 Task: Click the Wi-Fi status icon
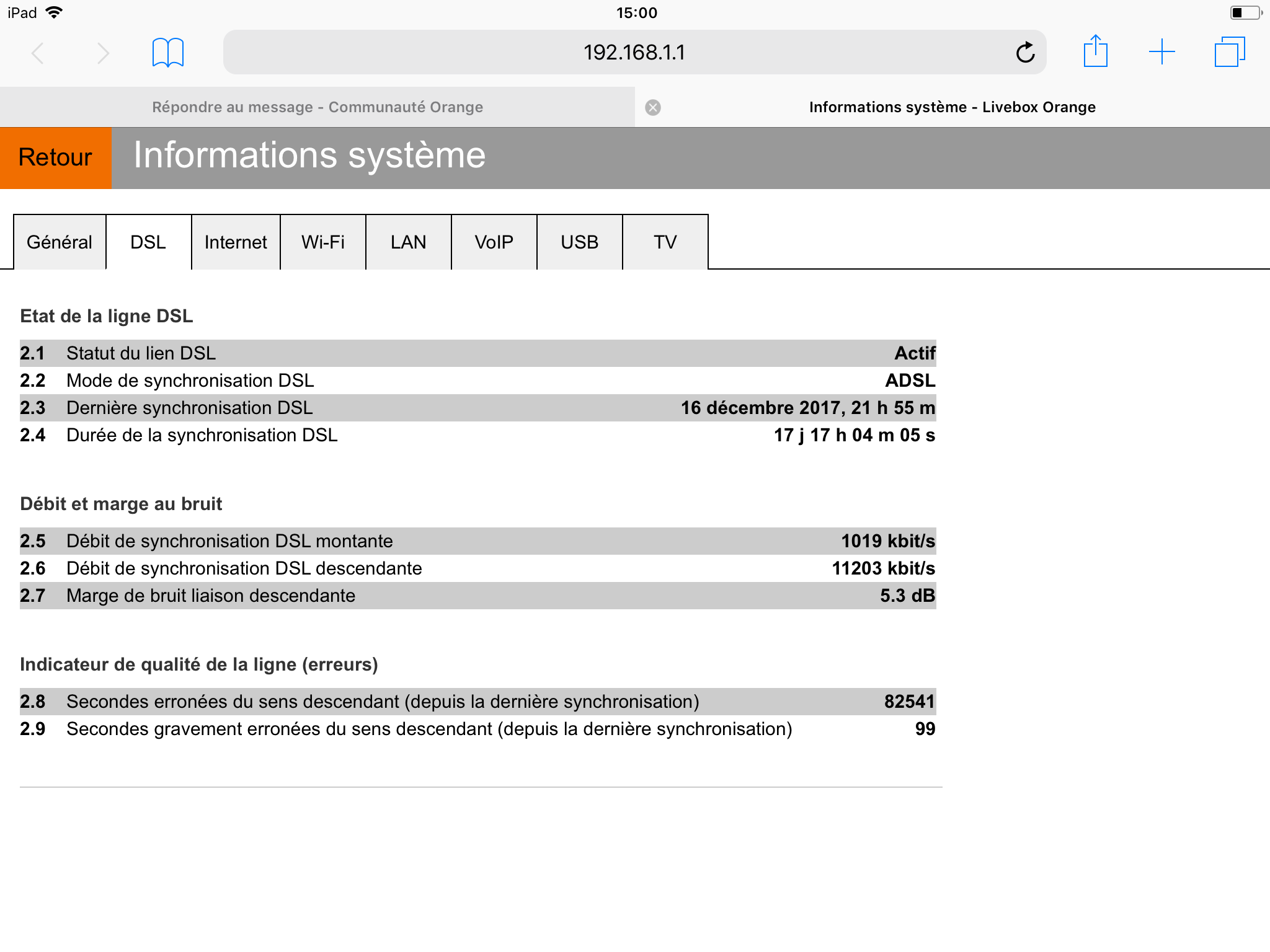pos(55,11)
